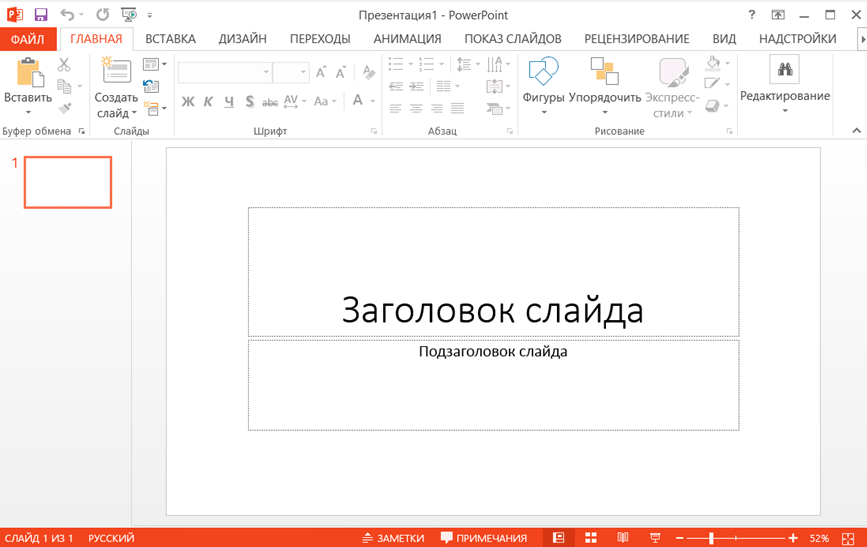
Task: Click the Save icon in quick access toolbar
Action: pos(41,15)
